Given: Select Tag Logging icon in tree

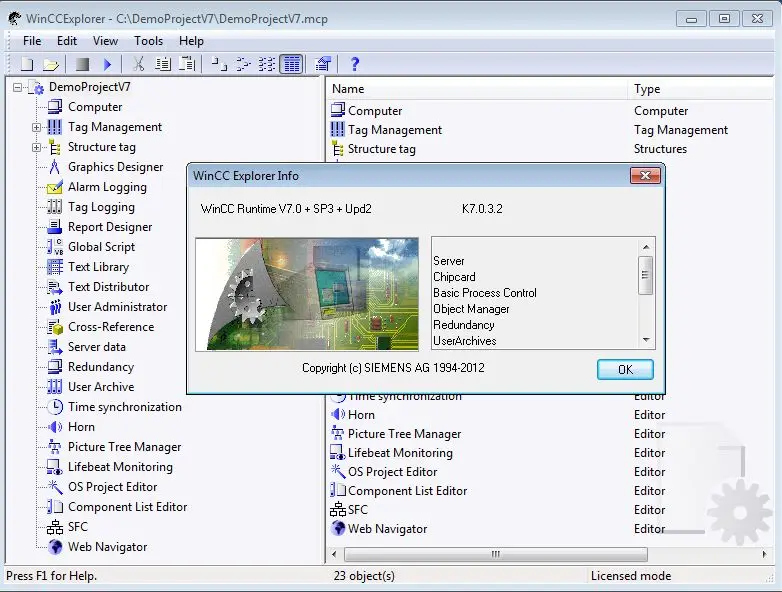Looking at the screenshot, I should click(x=54, y=207).
